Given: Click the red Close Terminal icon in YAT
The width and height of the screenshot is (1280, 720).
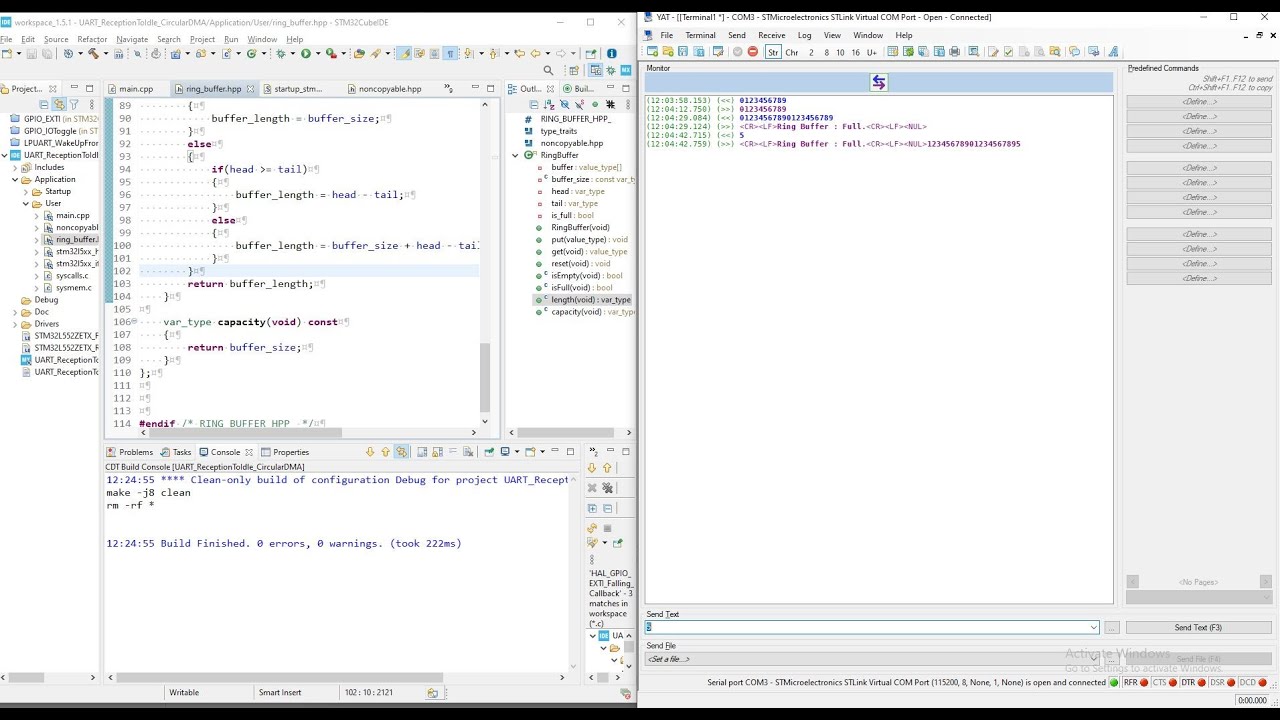Looking at the screenshot, I should 753,52.
